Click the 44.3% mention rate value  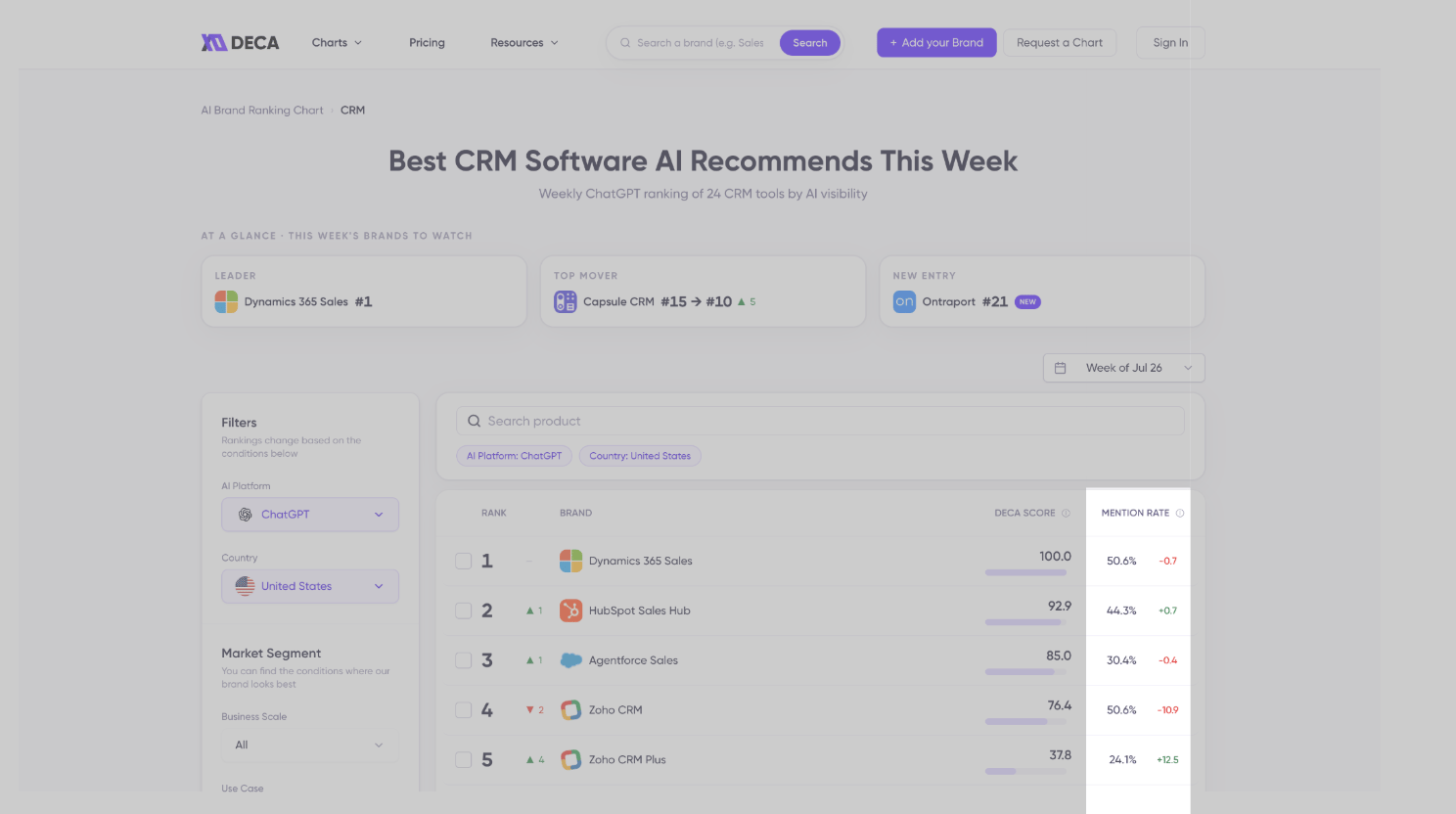coord(1121,610)
